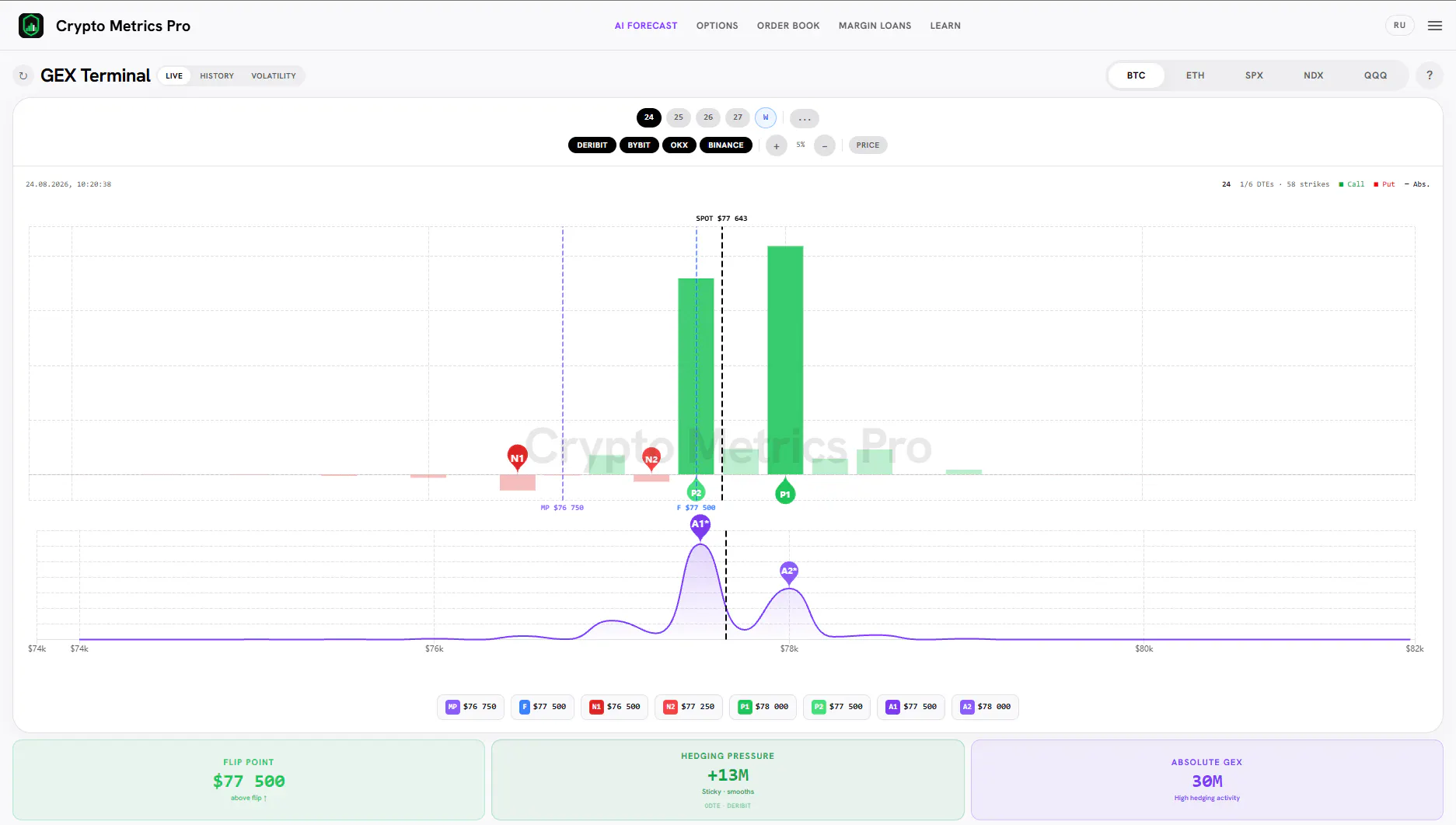Viewport: 1456px width, 825px height.
Task: Select expiry date 26
Action: [708, 117]
